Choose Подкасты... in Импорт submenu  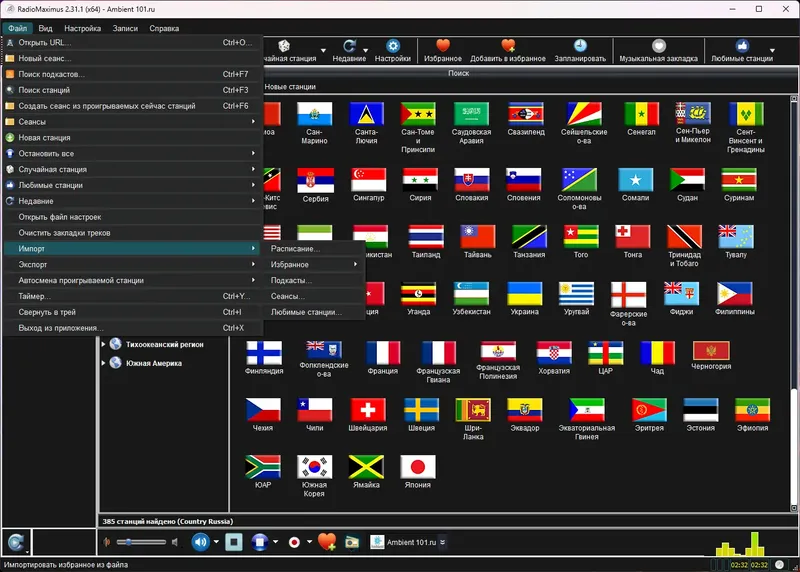click(314, 280)
